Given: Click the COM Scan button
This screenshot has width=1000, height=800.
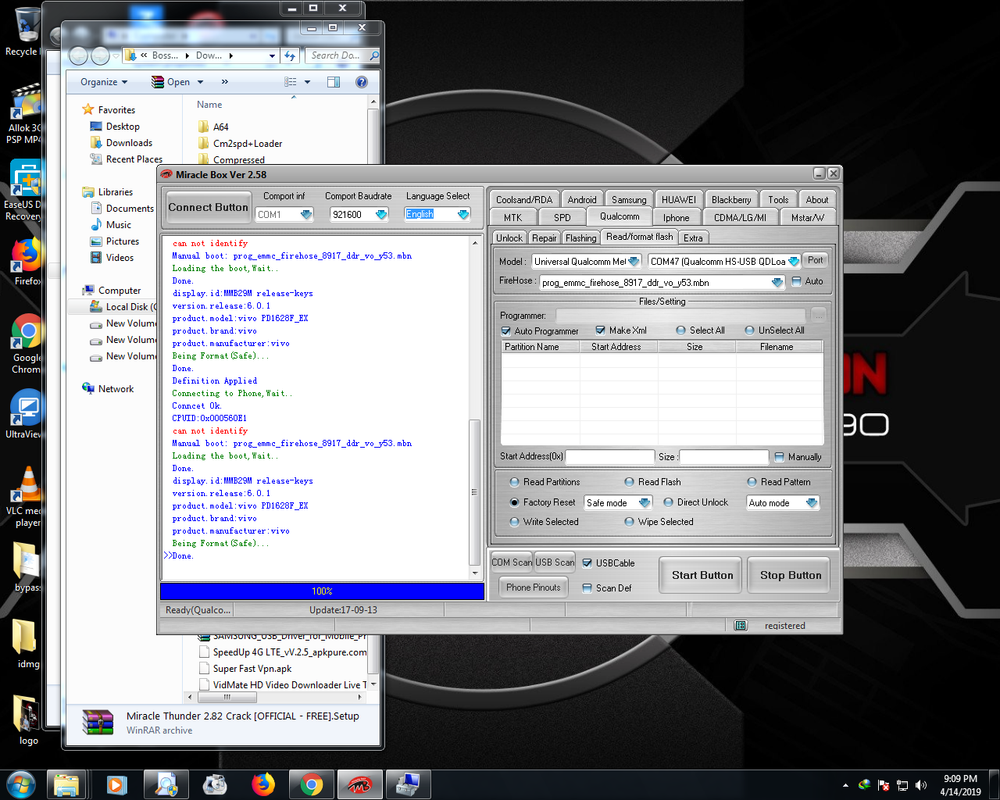Looking at the screenshot, I should (x=511, y=562).
